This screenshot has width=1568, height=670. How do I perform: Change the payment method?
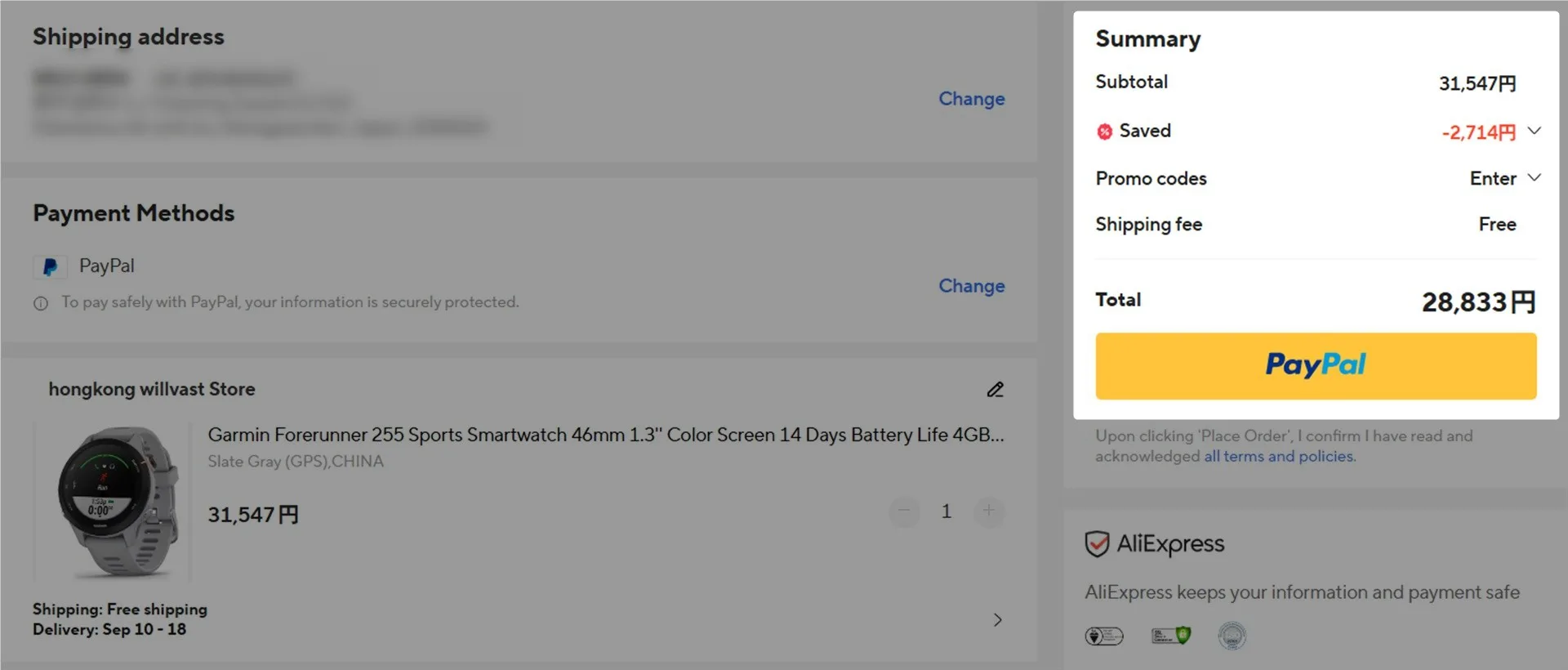tap(971, 286)
